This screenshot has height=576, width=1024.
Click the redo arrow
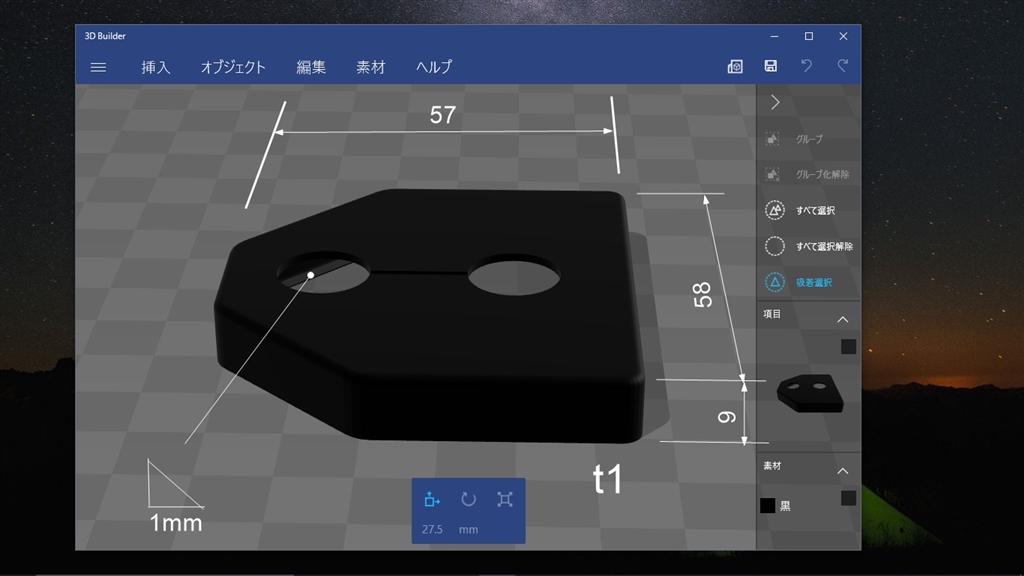click(x=842, y=65)
